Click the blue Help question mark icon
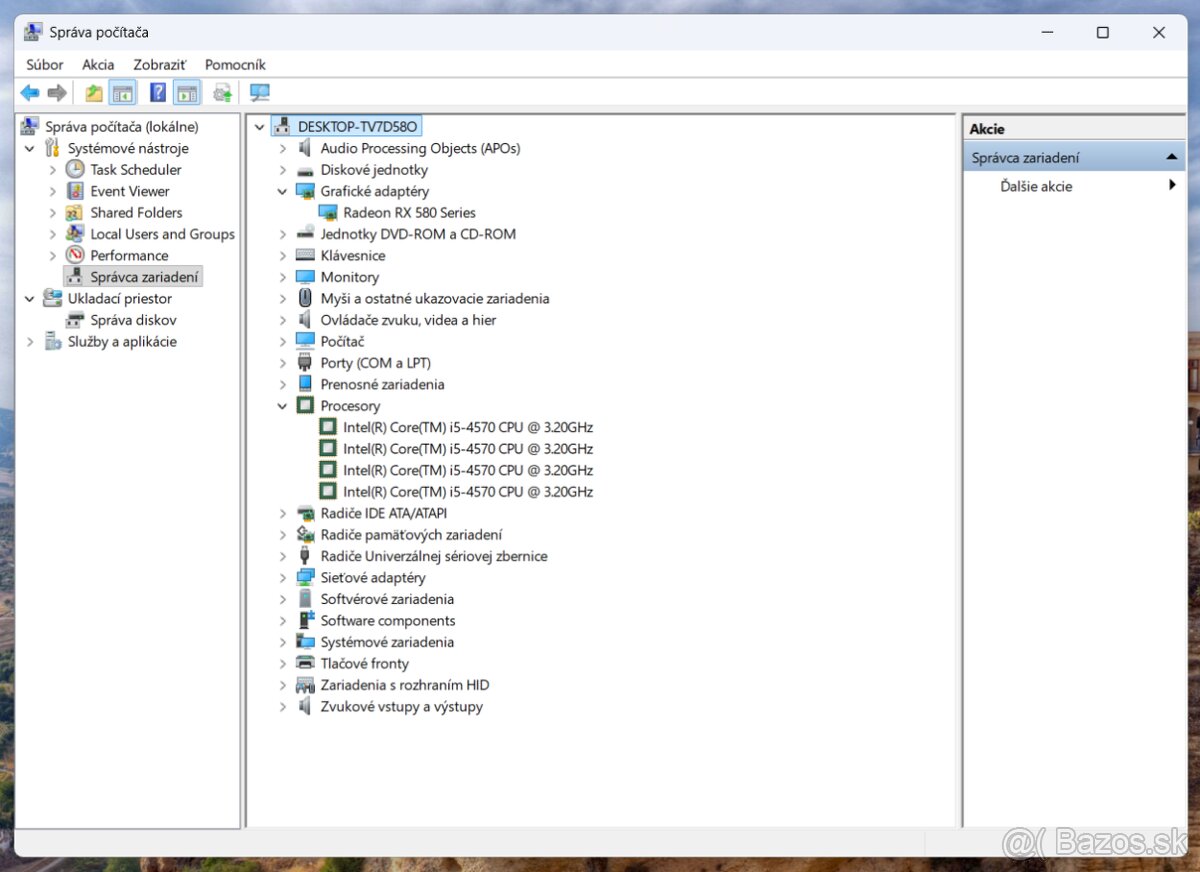This screenshot has height=872, width=1200. 158,93
